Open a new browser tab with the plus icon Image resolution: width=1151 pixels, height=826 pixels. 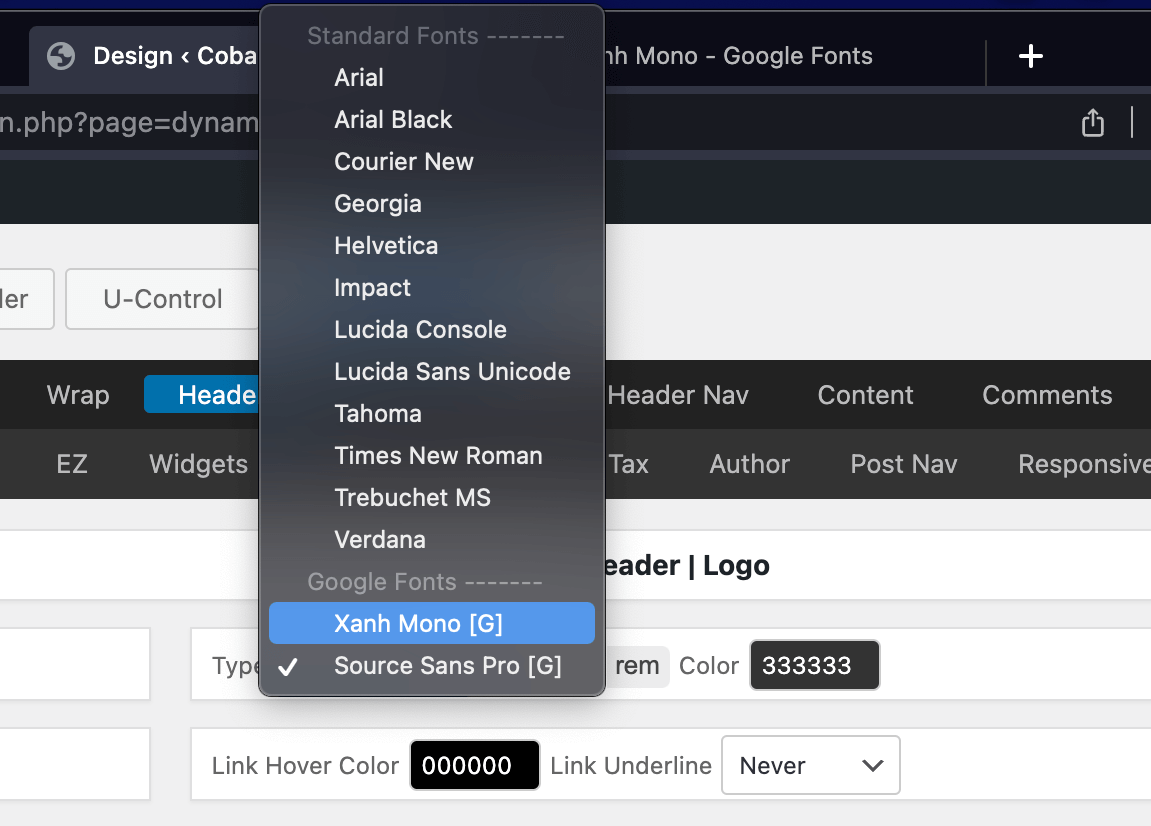[x=1030, y=56]
